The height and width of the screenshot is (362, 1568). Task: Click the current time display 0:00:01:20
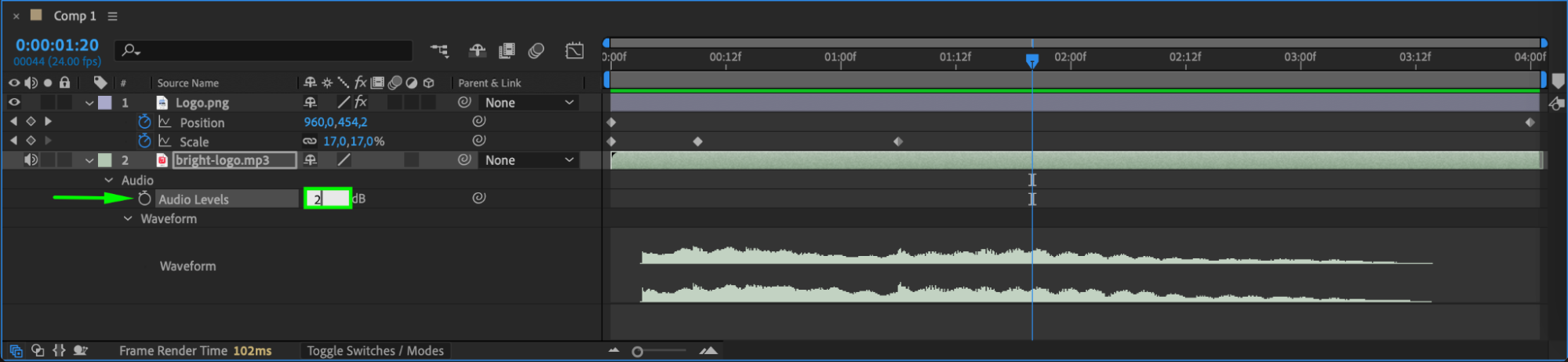coord(57,45)
